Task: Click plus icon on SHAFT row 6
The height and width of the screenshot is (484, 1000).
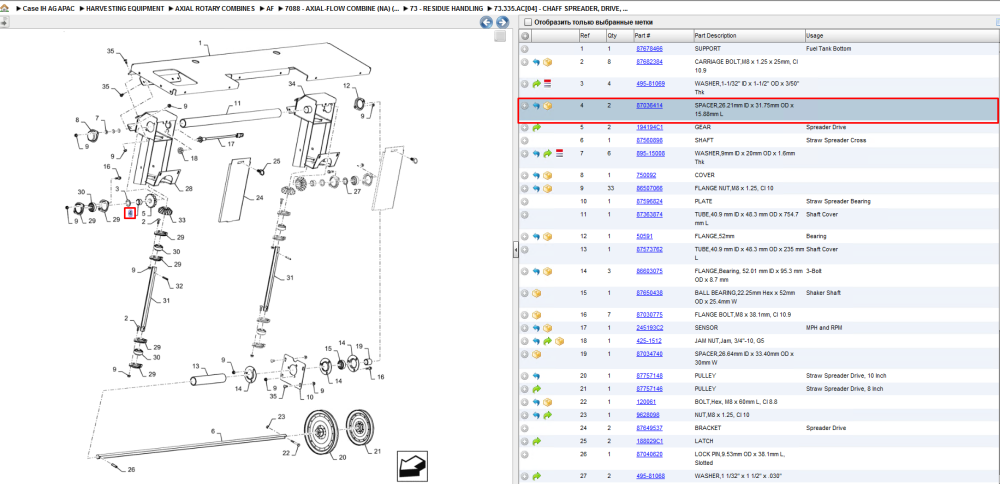Action: [x=524, y=140]
